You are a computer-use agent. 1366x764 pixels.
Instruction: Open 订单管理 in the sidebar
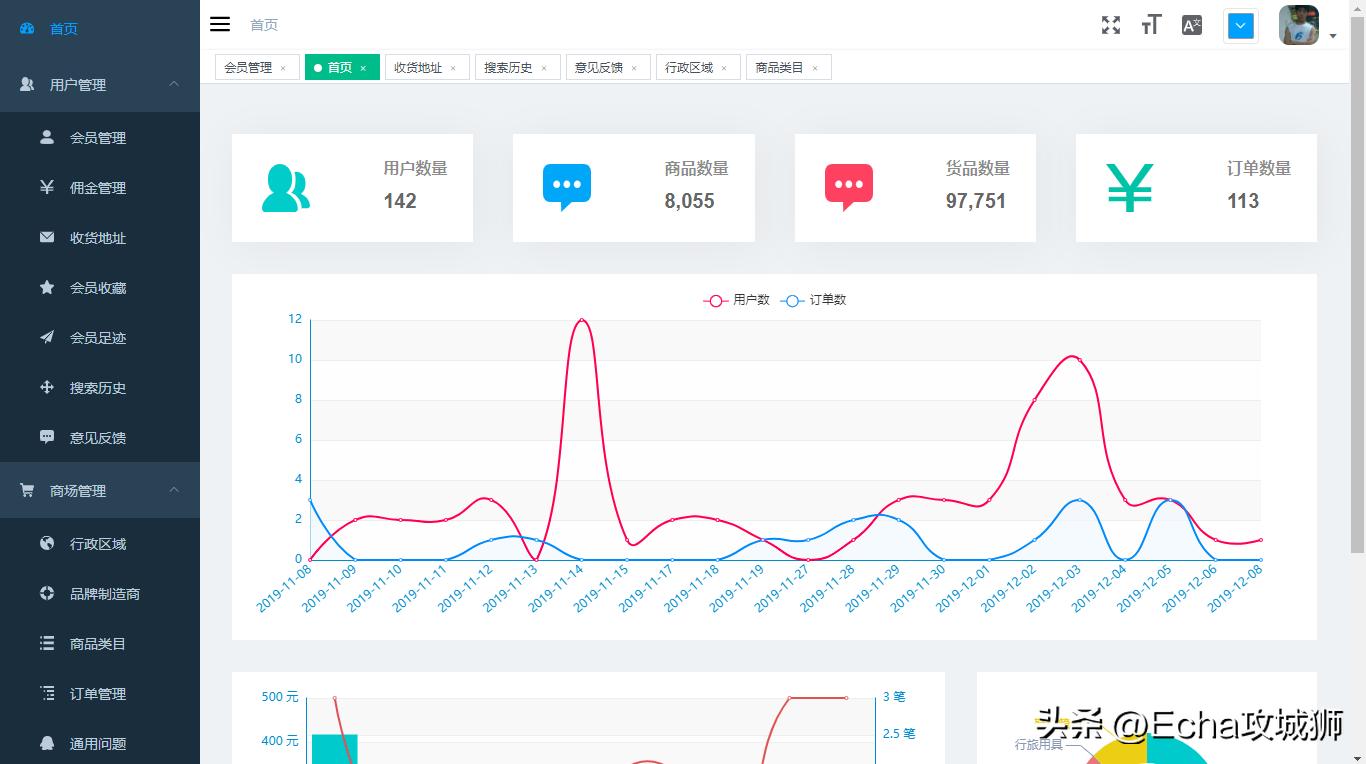(98, 694)
